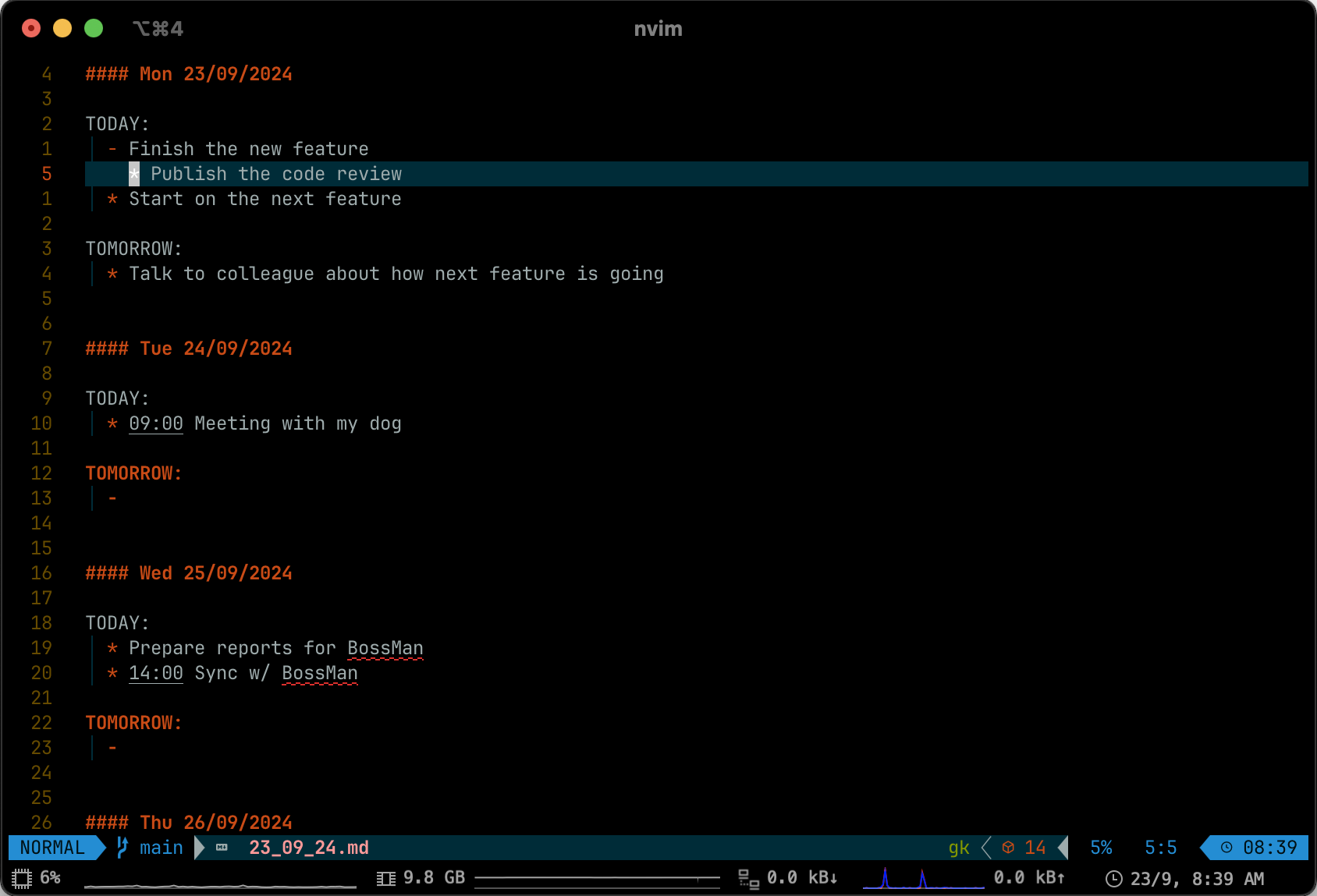Click the NORMAL mode indicator
This screenshot has height=896, width=1317.
[52, 848]
